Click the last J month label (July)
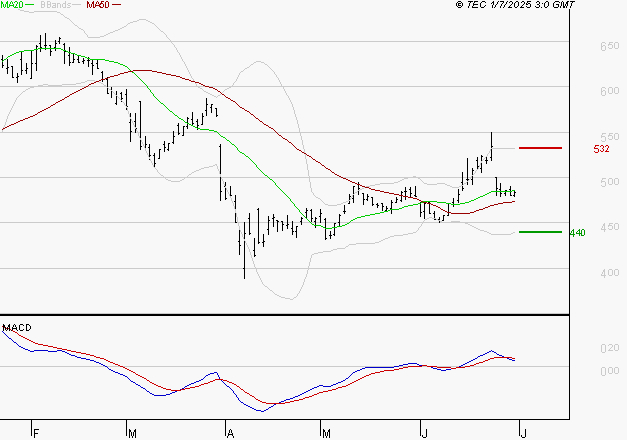Image resolution: width=627 pixels, height=440 pixels. pyautogui.click(x=523, y=434)
